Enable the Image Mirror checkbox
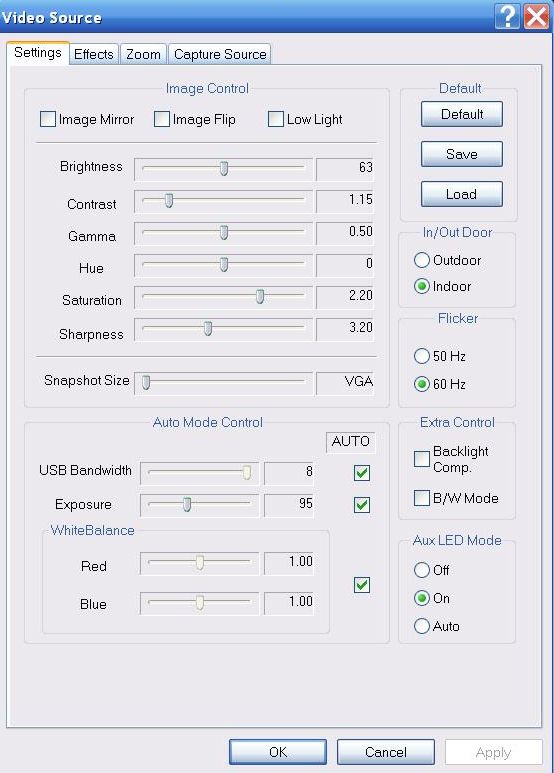Viewport: 554px width, 773px height. click(x=48, y=119)
